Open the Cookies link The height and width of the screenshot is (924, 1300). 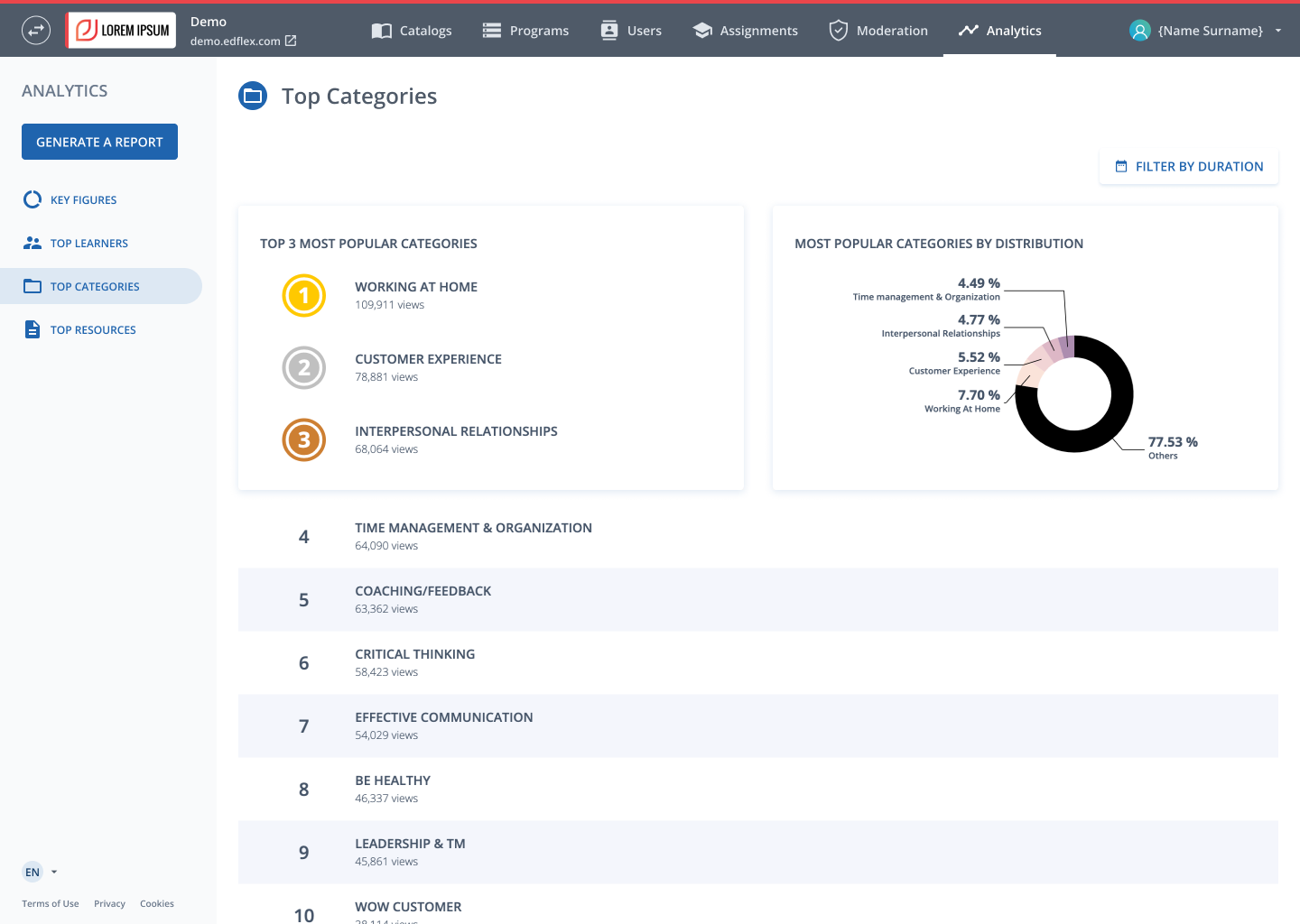coord(157,903)
